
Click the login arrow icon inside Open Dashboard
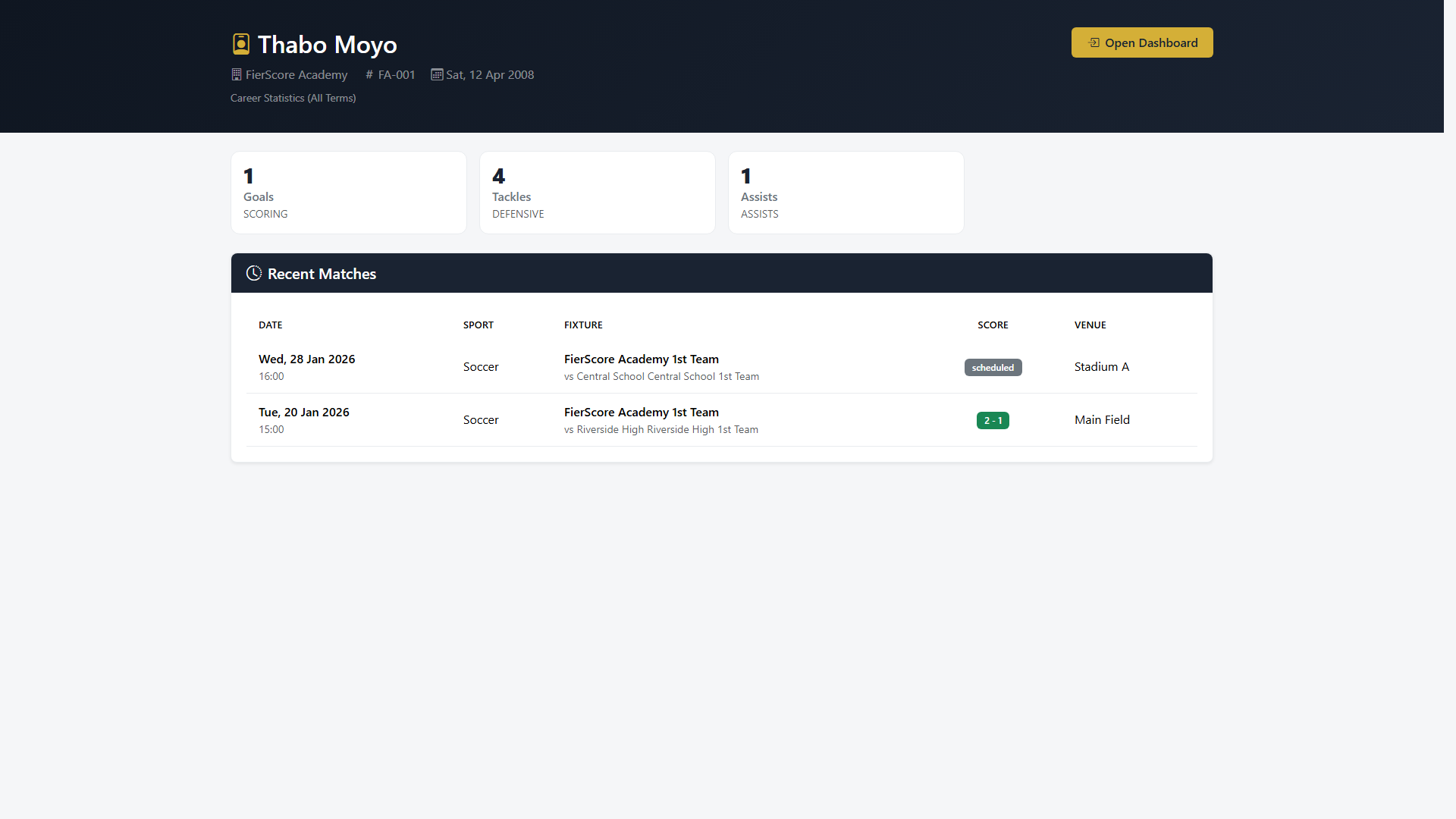tap(1093, 43)
